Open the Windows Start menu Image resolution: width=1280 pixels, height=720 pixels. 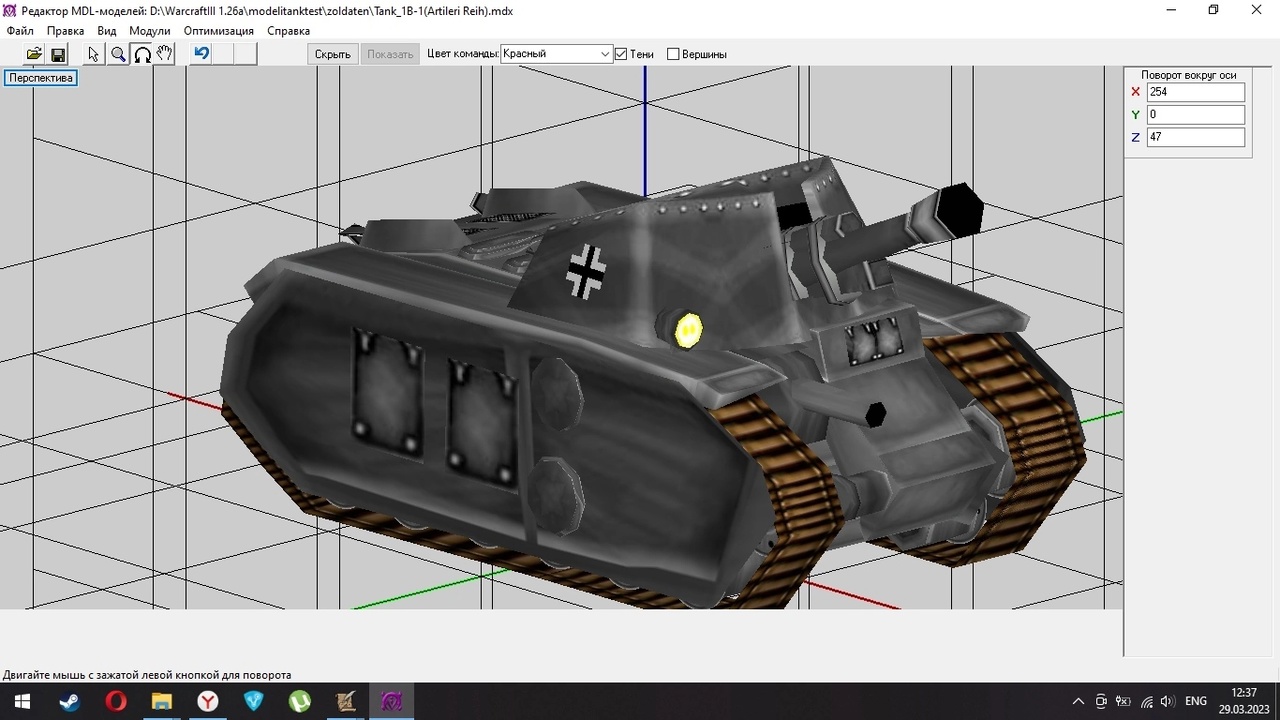pyautogui.click(x=22, y=701)
